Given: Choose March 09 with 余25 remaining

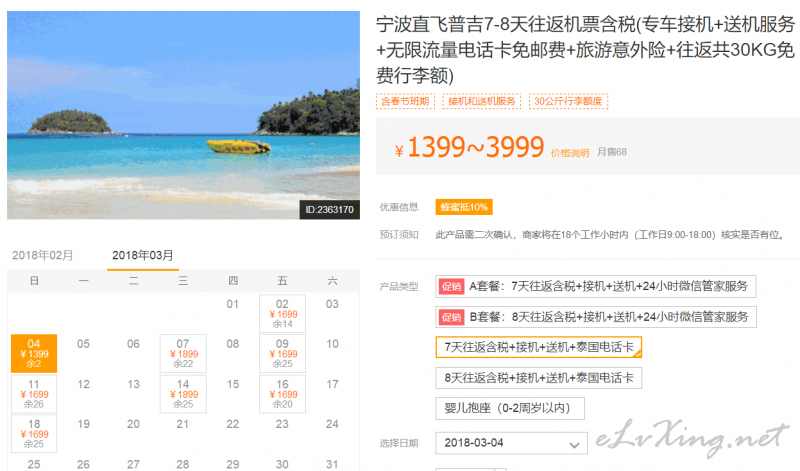Looking at the screenshot, I should point(282,353).
